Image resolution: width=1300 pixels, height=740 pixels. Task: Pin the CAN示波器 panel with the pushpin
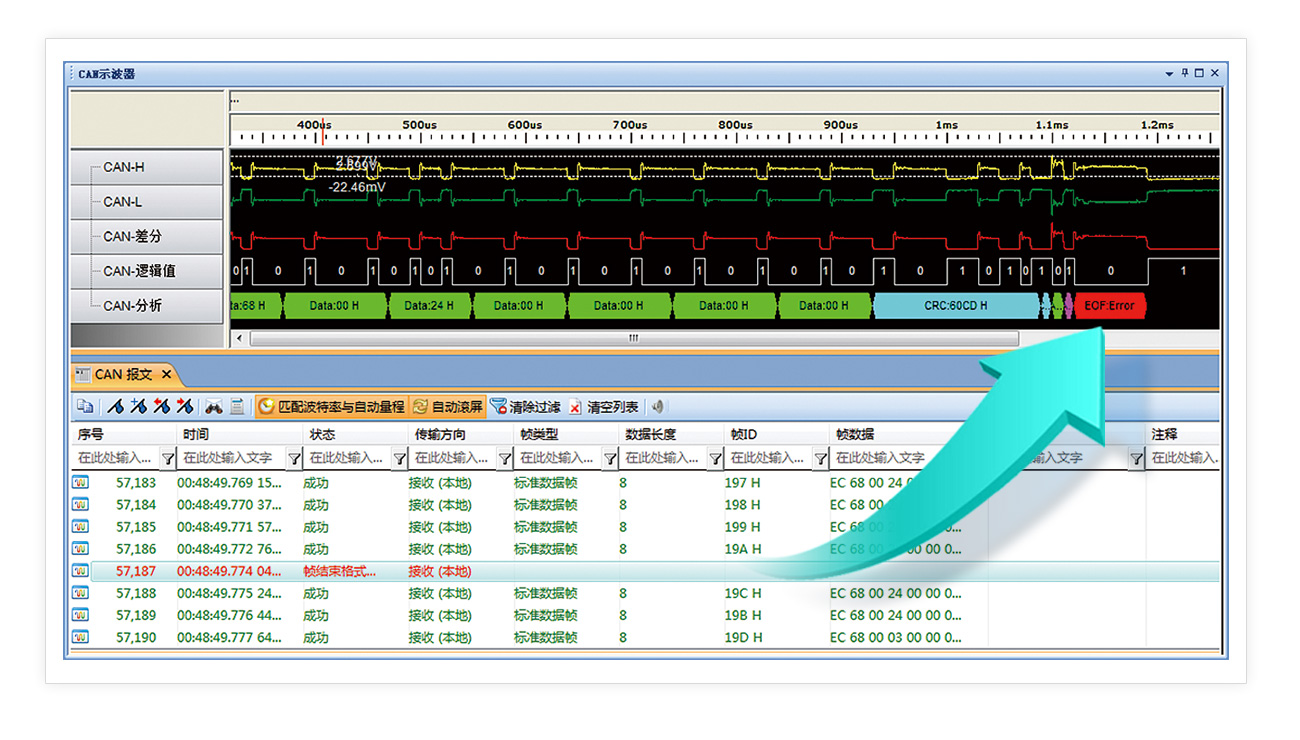[1185, 73]
